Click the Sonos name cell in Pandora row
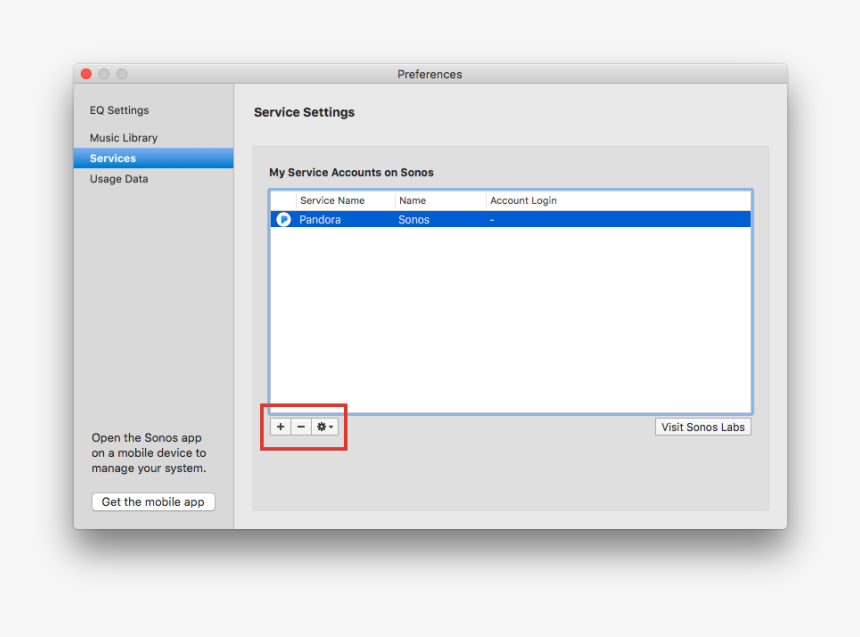Viewport: 860px width, 637px height. (414, 219)
